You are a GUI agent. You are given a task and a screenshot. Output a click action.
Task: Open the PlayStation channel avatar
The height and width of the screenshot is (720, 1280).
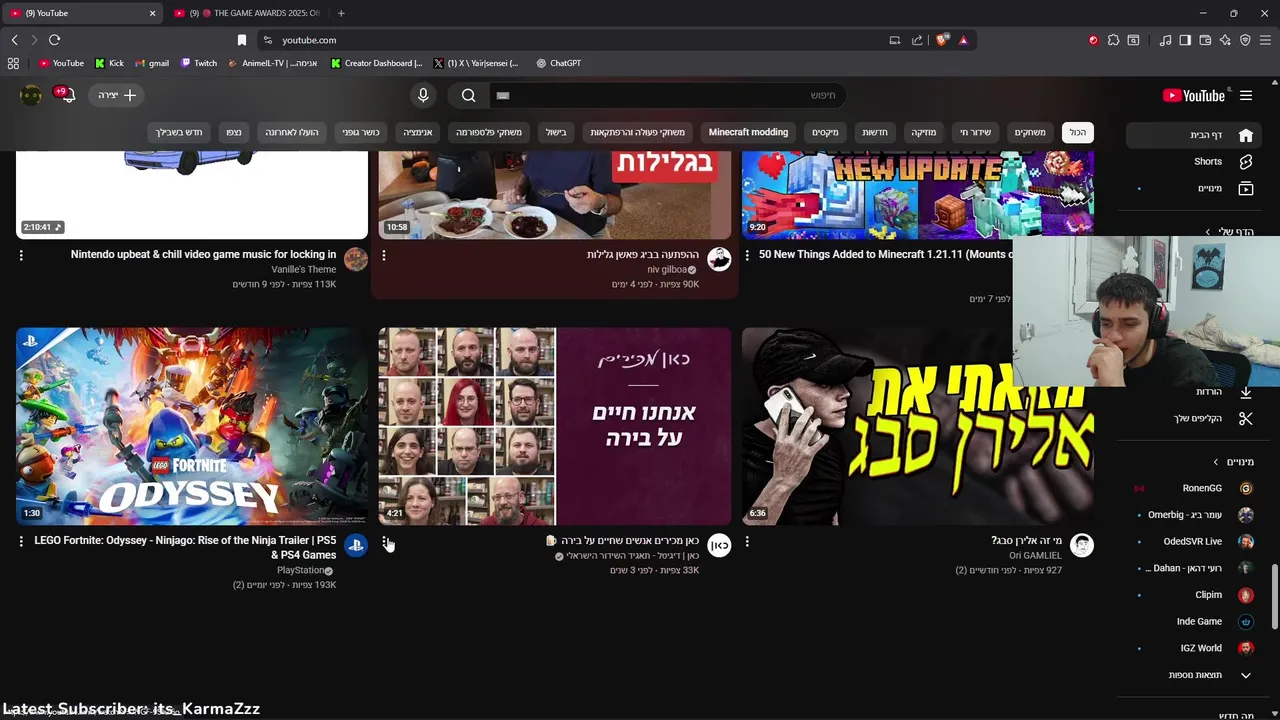point(356,545)
